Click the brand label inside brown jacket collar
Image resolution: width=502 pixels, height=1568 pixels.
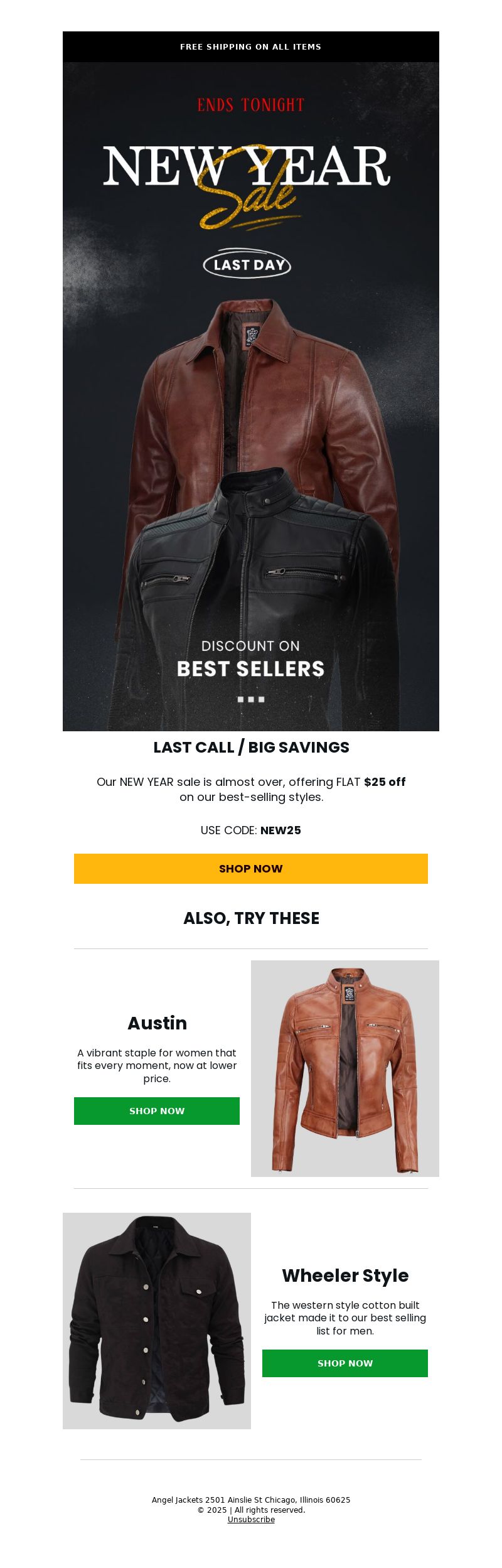tap(252, 336)
